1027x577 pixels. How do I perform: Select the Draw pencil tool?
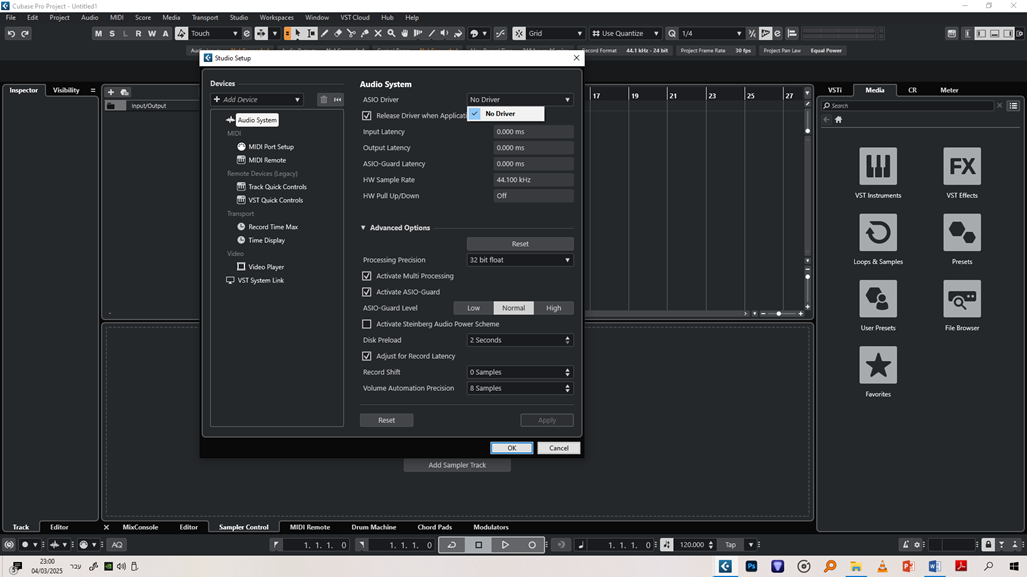325,33
